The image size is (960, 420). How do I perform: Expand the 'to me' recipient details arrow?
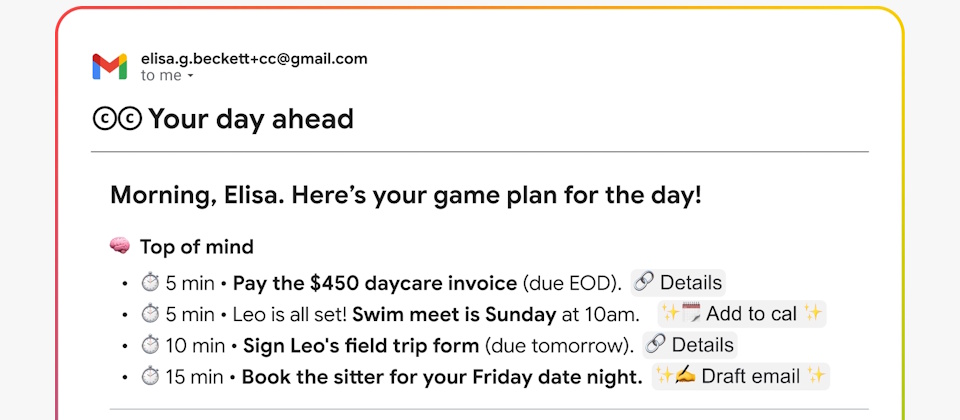pos(190,76)
